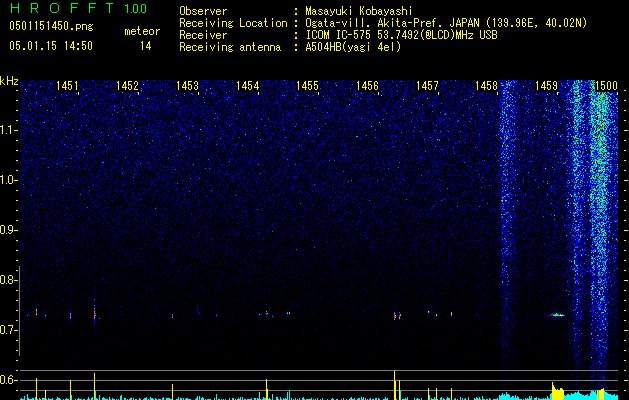
Task: Click the long meteor echo streak near 1459
Action: click(x=557, y=315)
